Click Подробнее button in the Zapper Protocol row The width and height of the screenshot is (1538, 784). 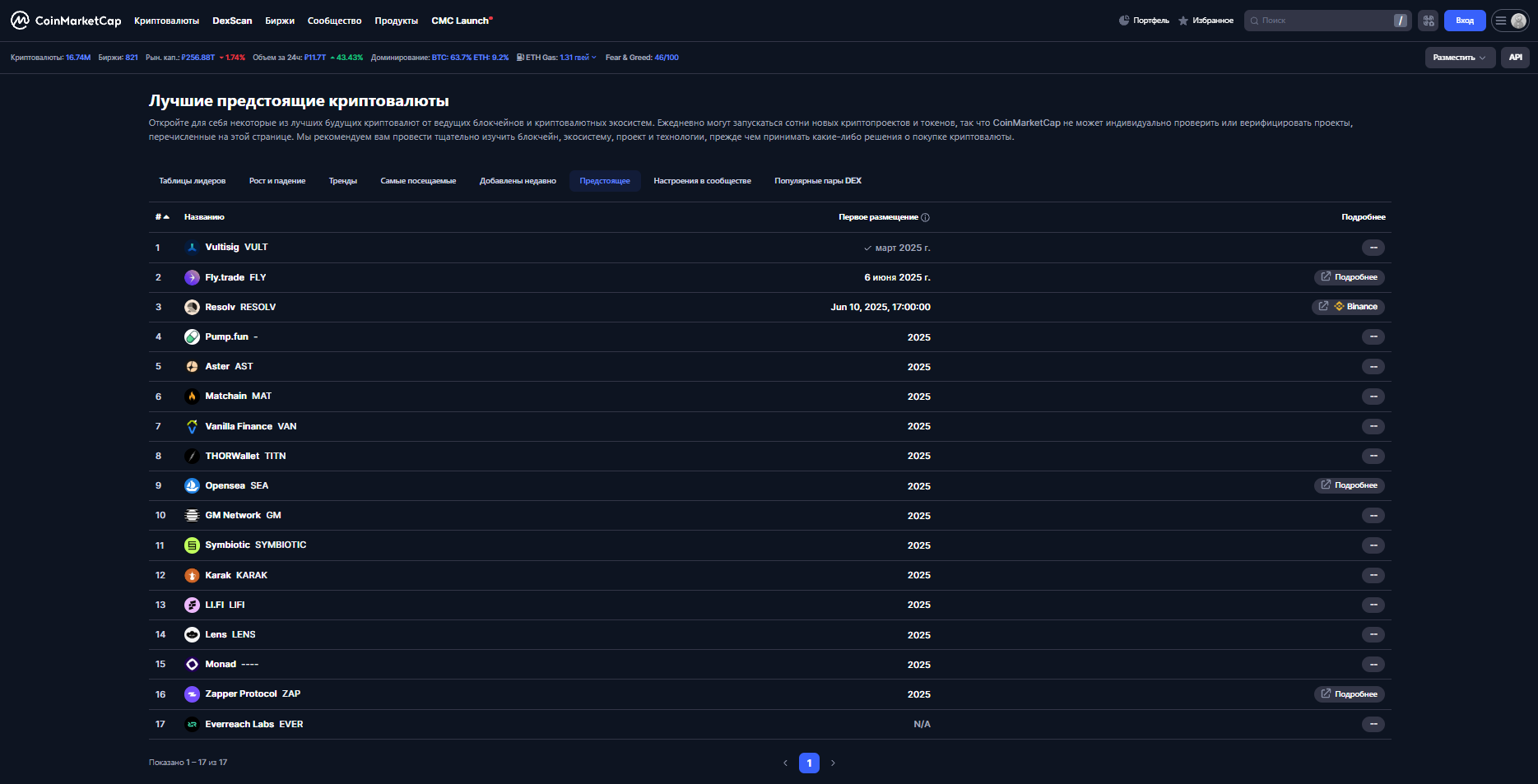tap(1349, 694)
